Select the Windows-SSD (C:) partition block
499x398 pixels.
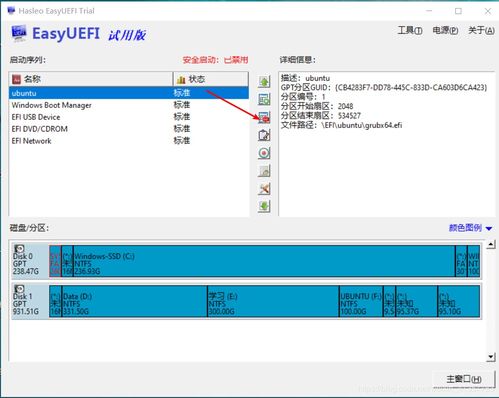coord(264,261)
